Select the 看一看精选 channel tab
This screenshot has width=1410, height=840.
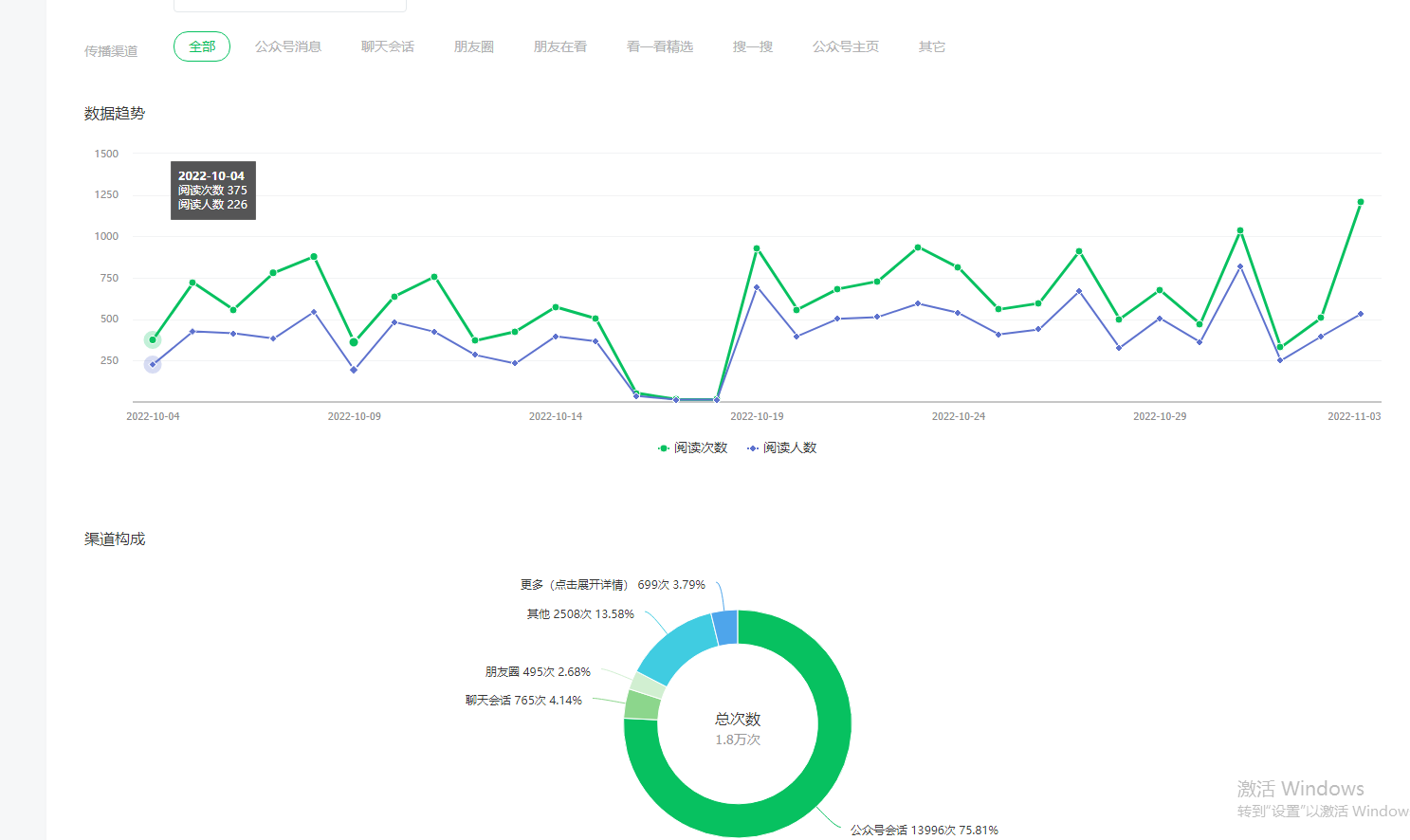(x=660, y=46)
